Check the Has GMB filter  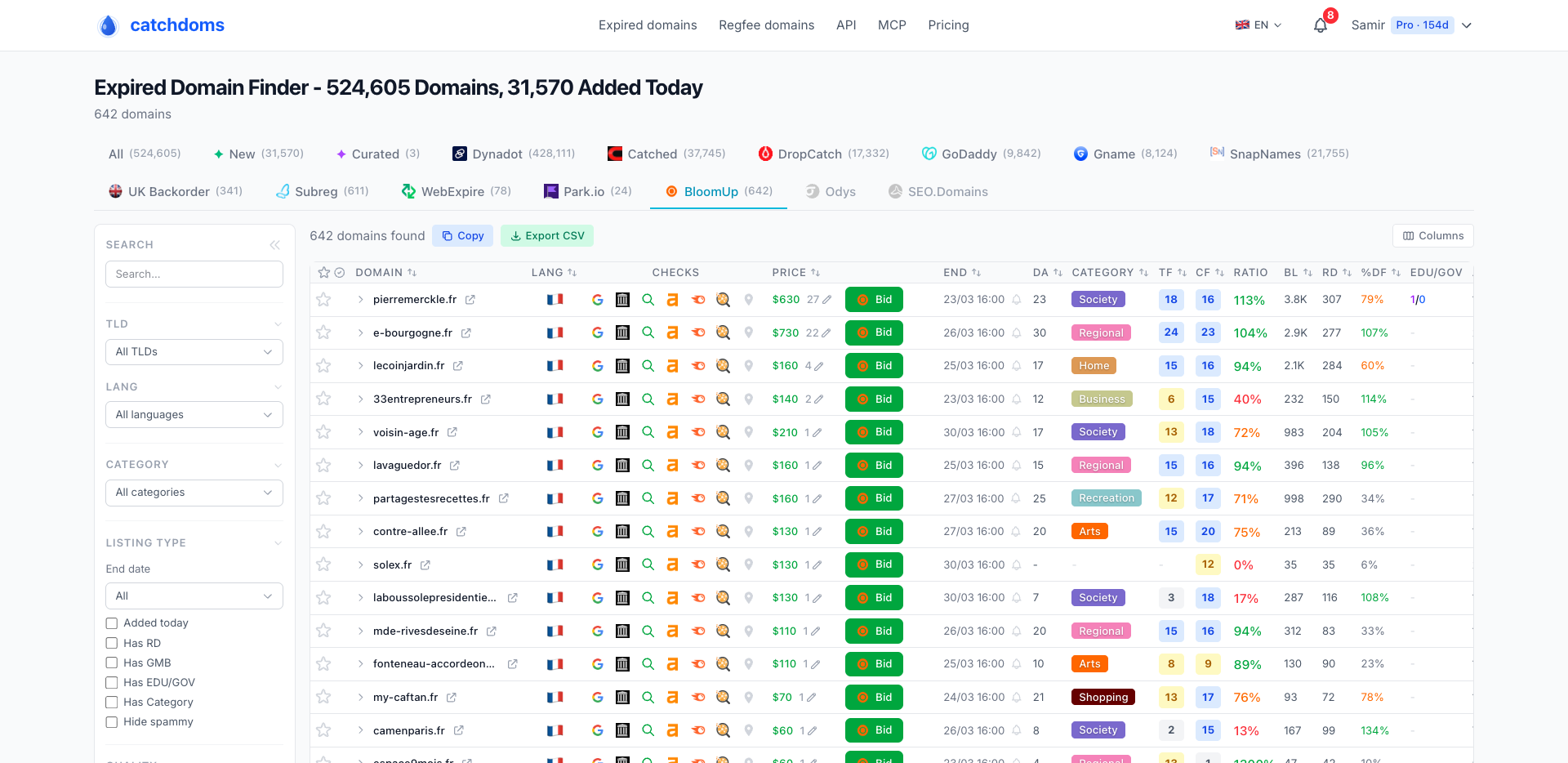tap(112, 663)
